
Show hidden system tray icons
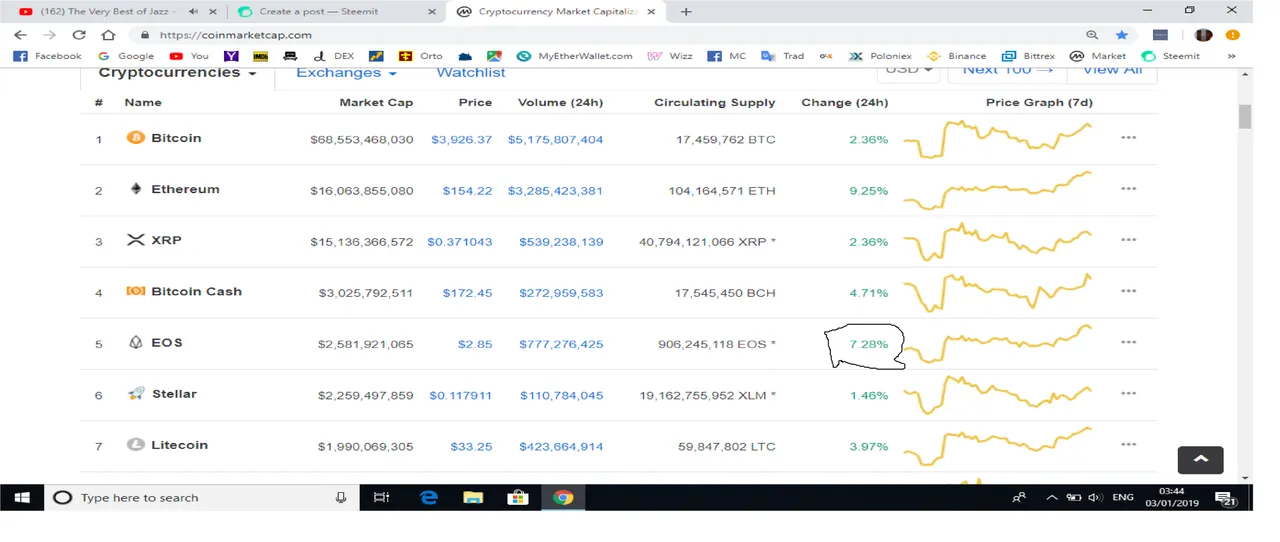[1052, 498]
